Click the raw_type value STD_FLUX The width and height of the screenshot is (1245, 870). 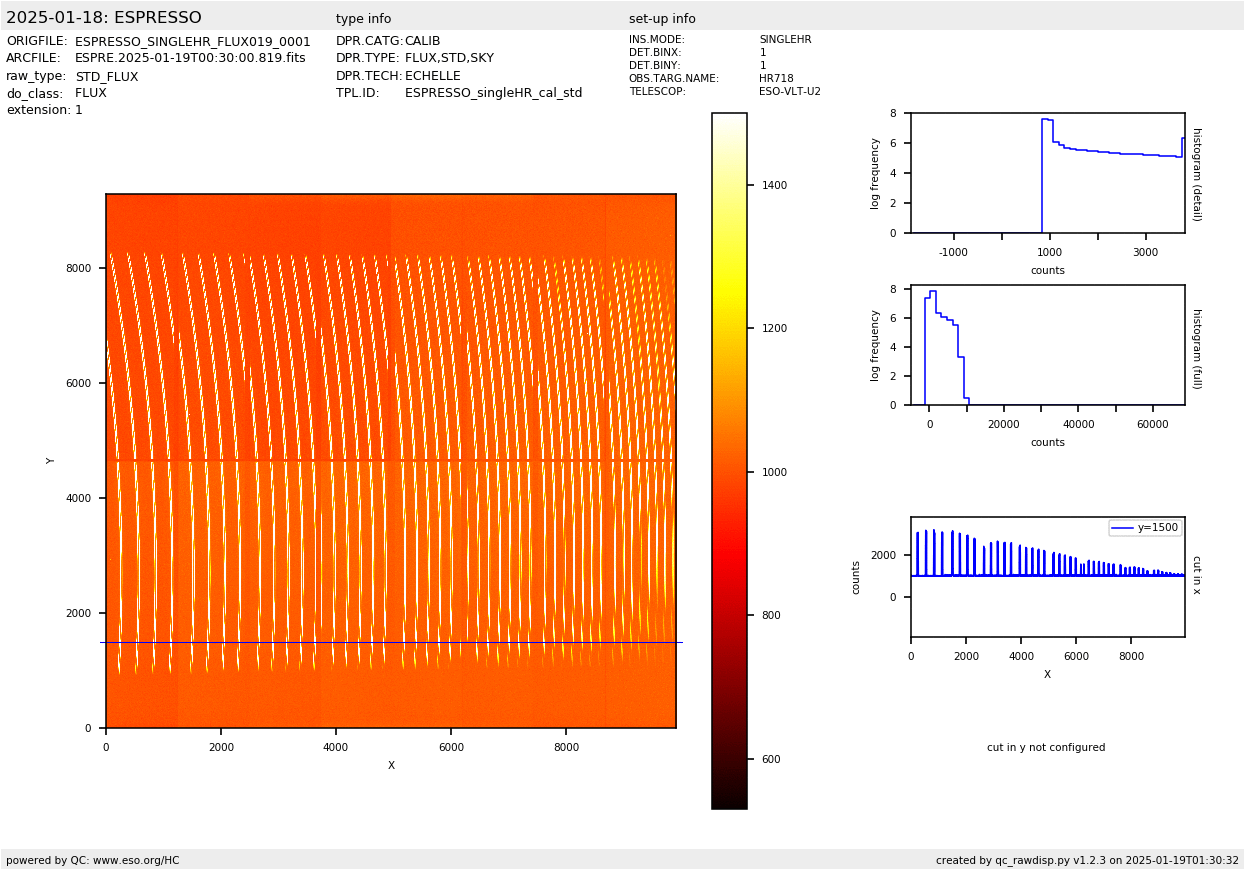[x=107, y=77]
